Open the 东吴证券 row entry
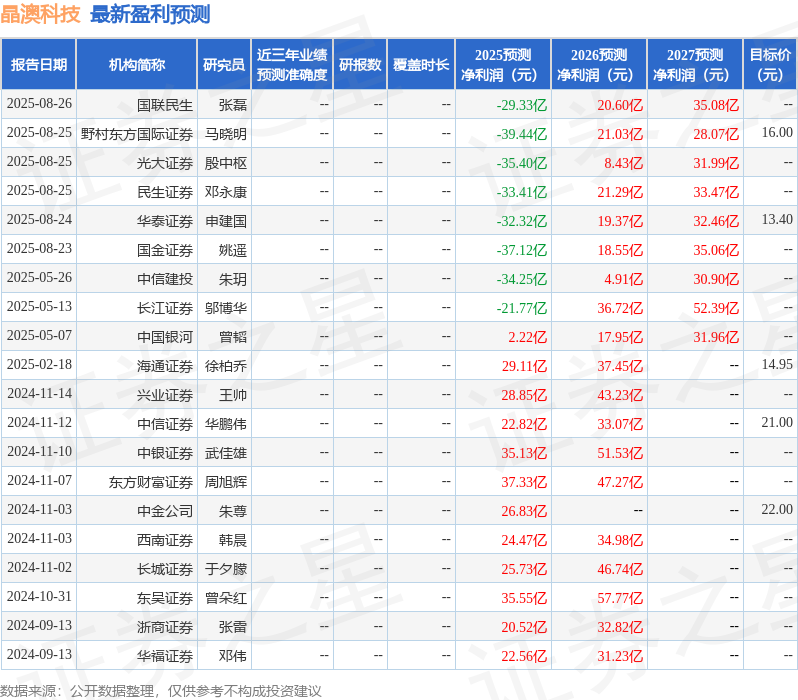This screenshot has height=700, width=798. (x=165, y=598)
